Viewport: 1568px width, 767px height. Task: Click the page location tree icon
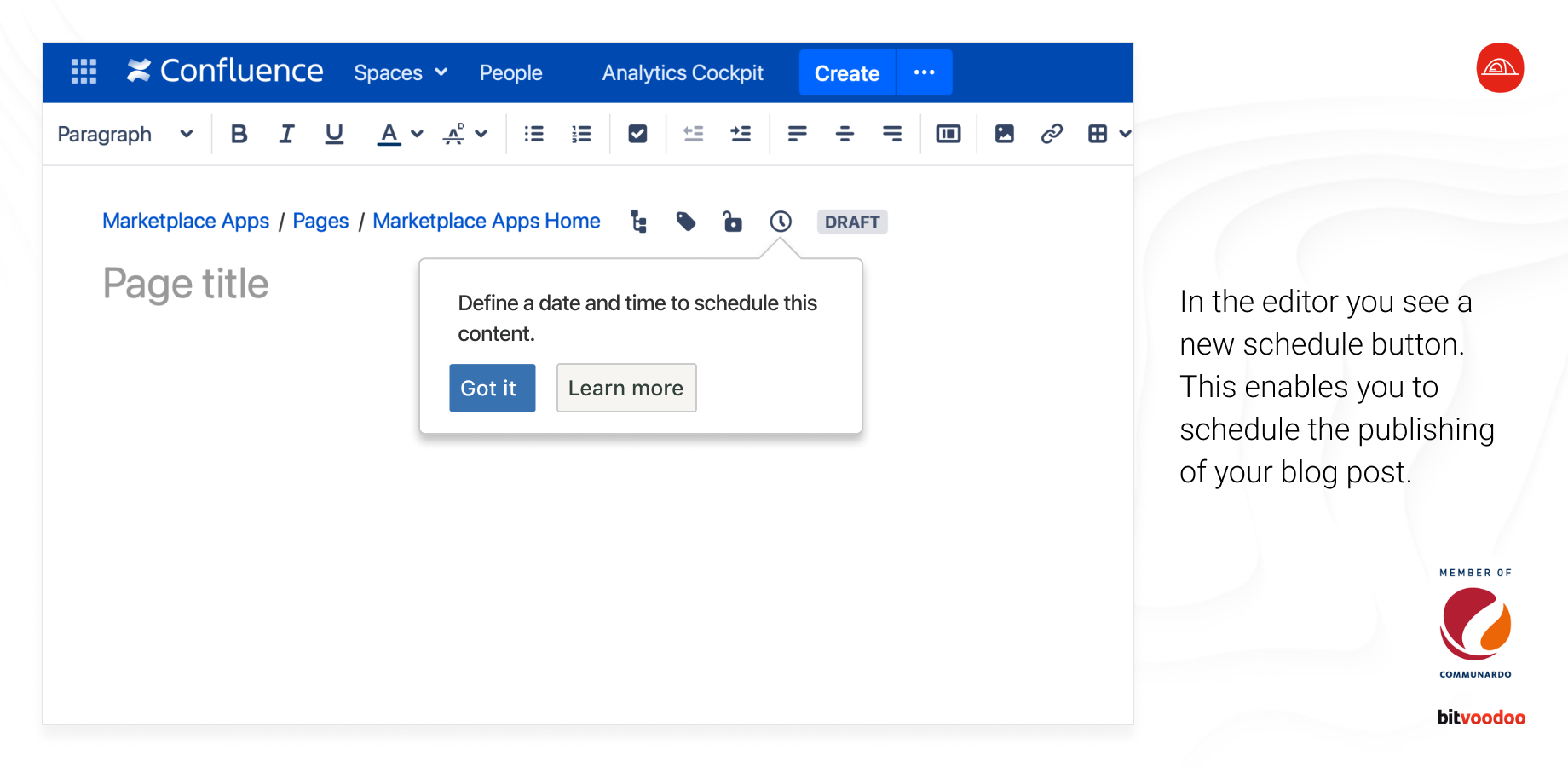(x=639, y=222)
